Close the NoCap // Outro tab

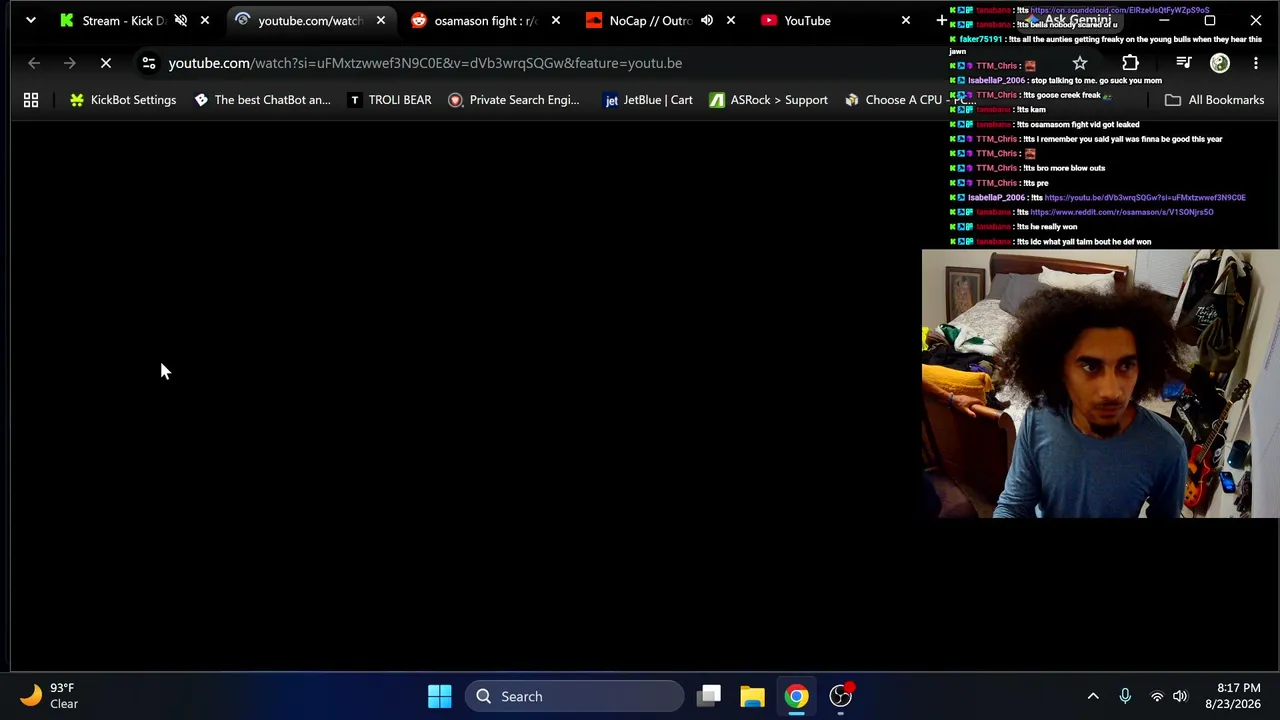click(731, 20)
